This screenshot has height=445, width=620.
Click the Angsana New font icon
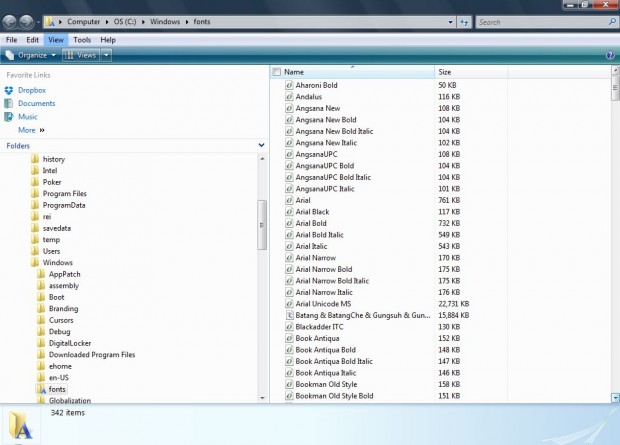(289, 108)
